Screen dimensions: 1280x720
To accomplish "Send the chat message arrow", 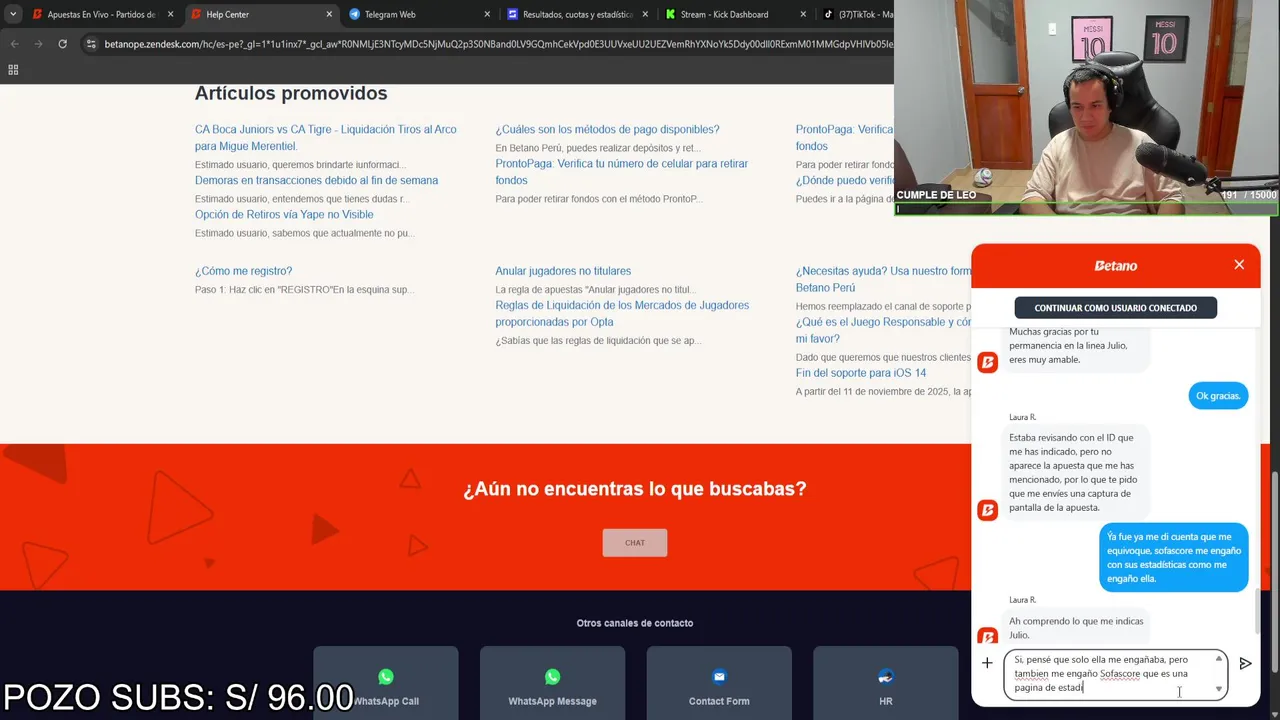I will [x=1245, y=663].
